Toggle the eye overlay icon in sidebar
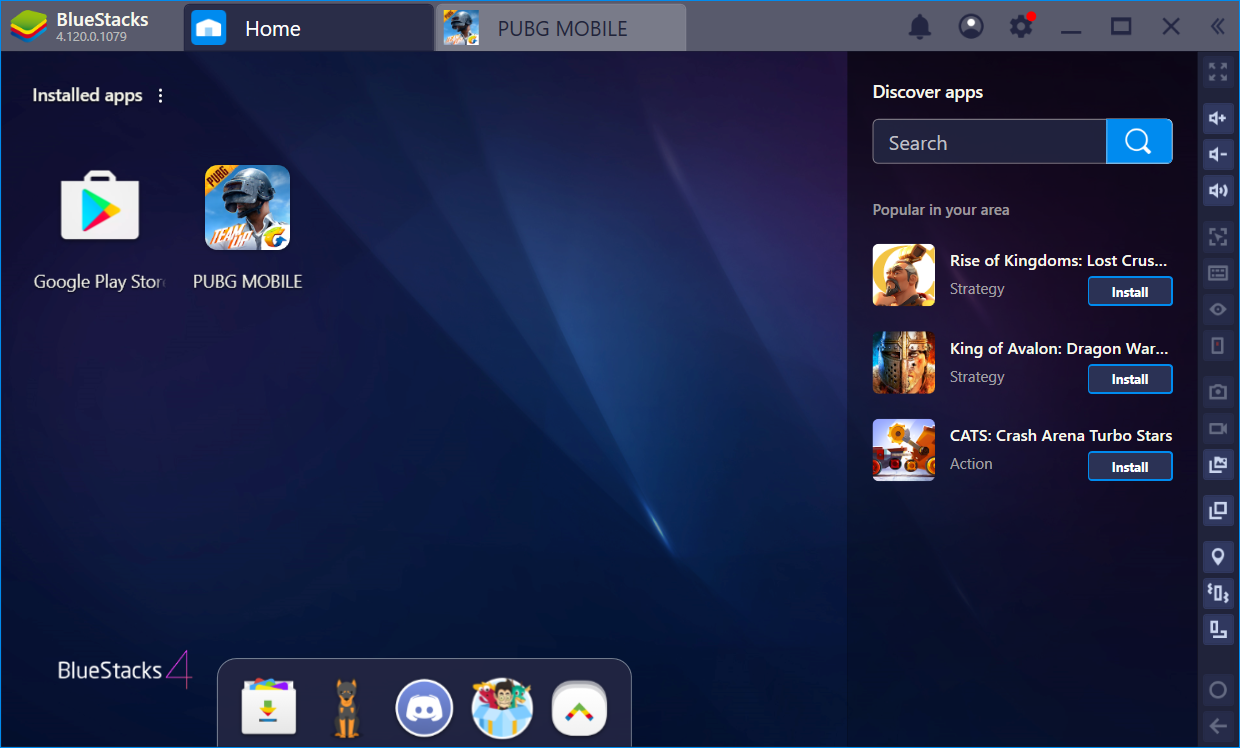This screenshot has width=1240, height=748. click(x=1217, y=309)
